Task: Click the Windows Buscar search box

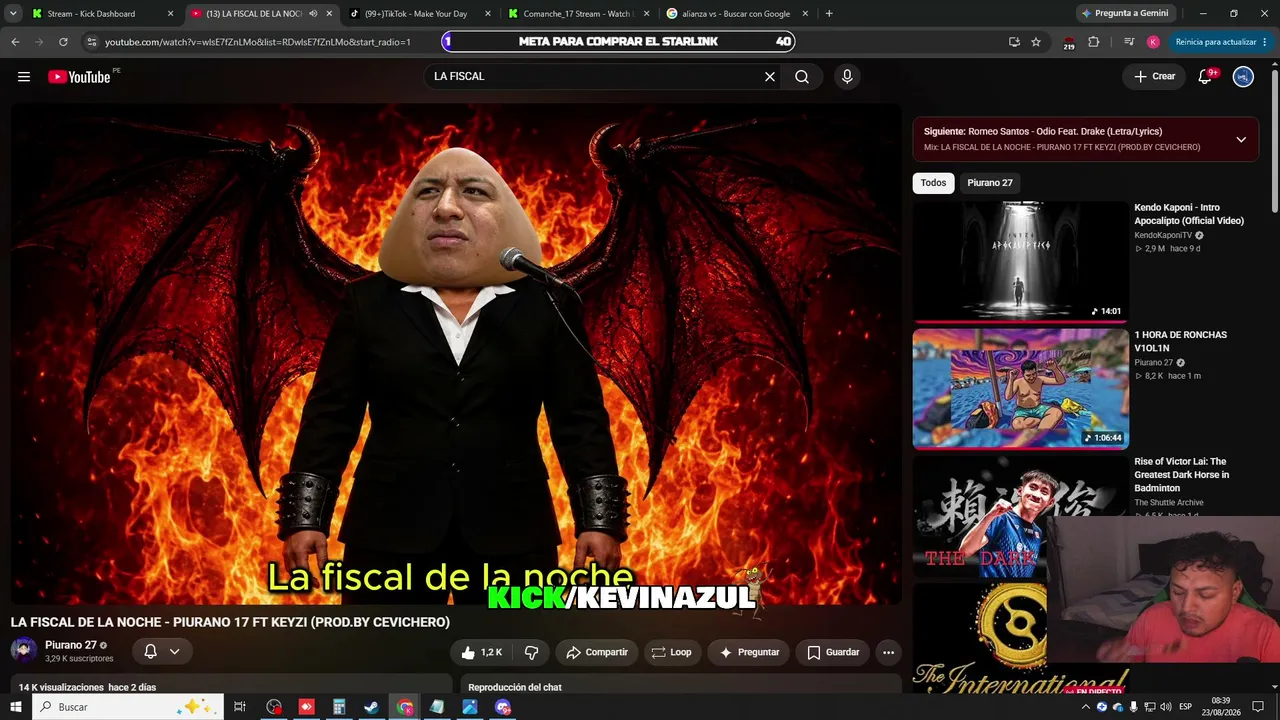Action: coord(128,707)
